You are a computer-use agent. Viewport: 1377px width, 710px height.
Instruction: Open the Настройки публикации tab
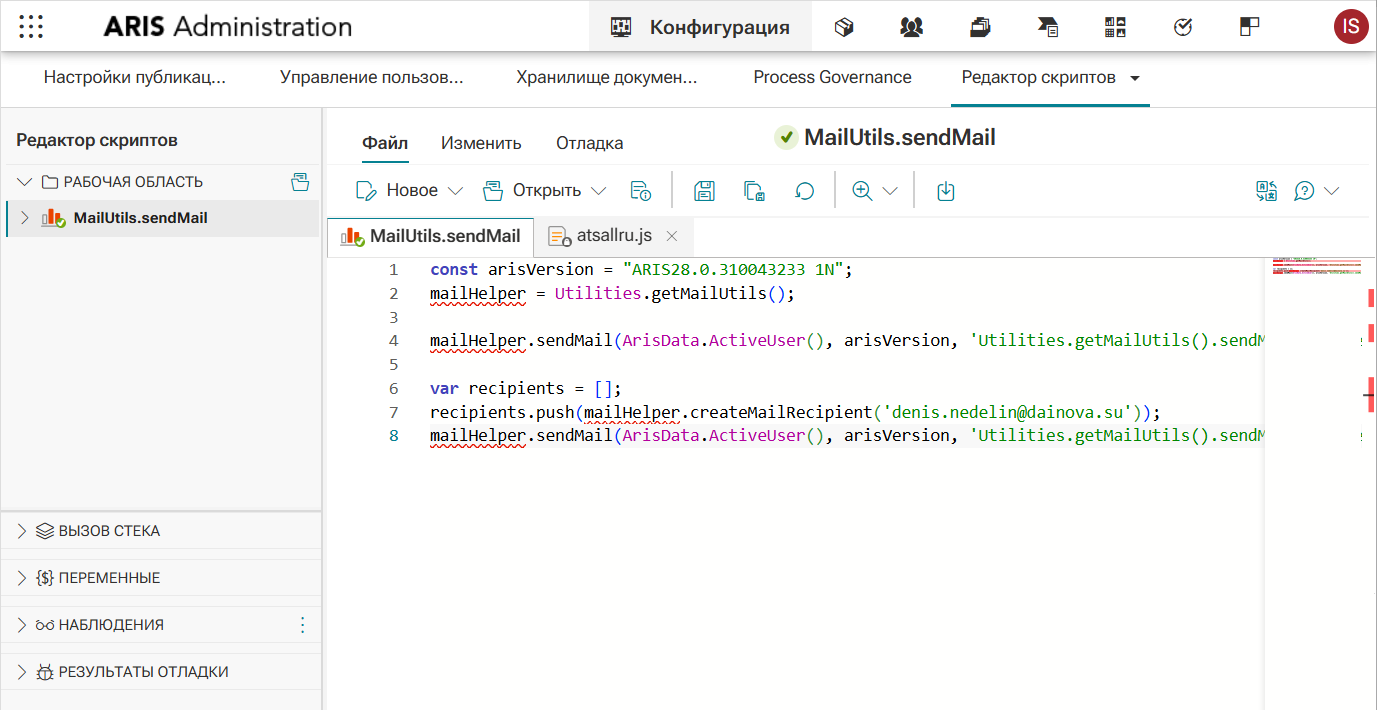(135, 77)
